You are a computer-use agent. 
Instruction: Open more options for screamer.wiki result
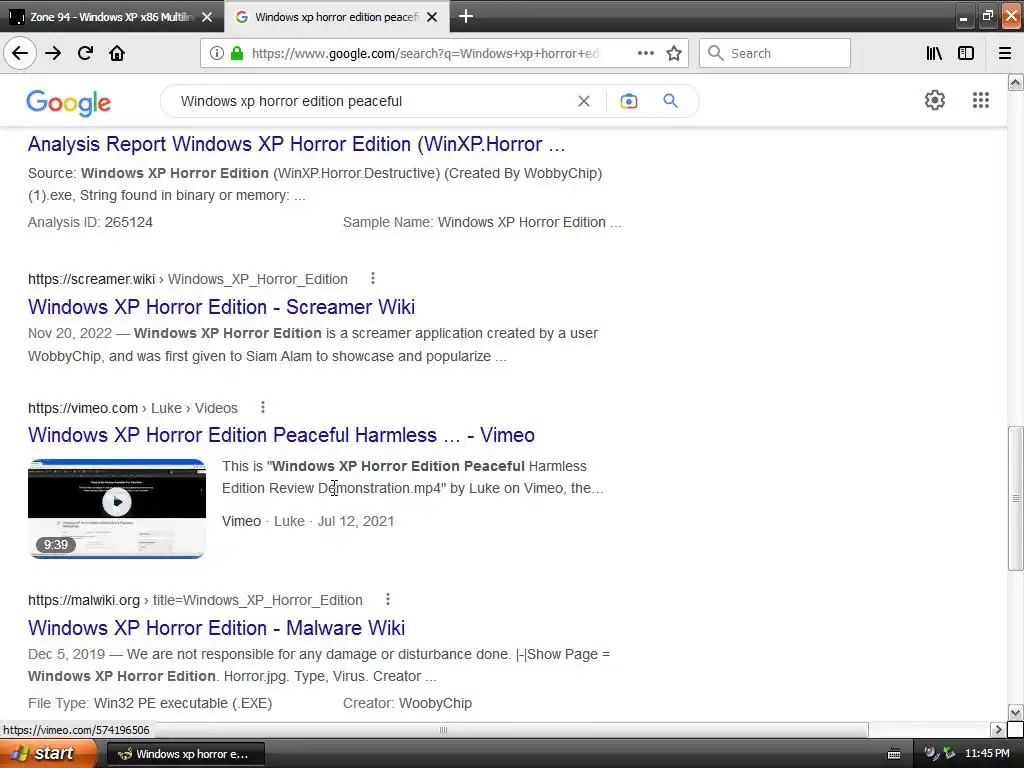click(373, 278)
